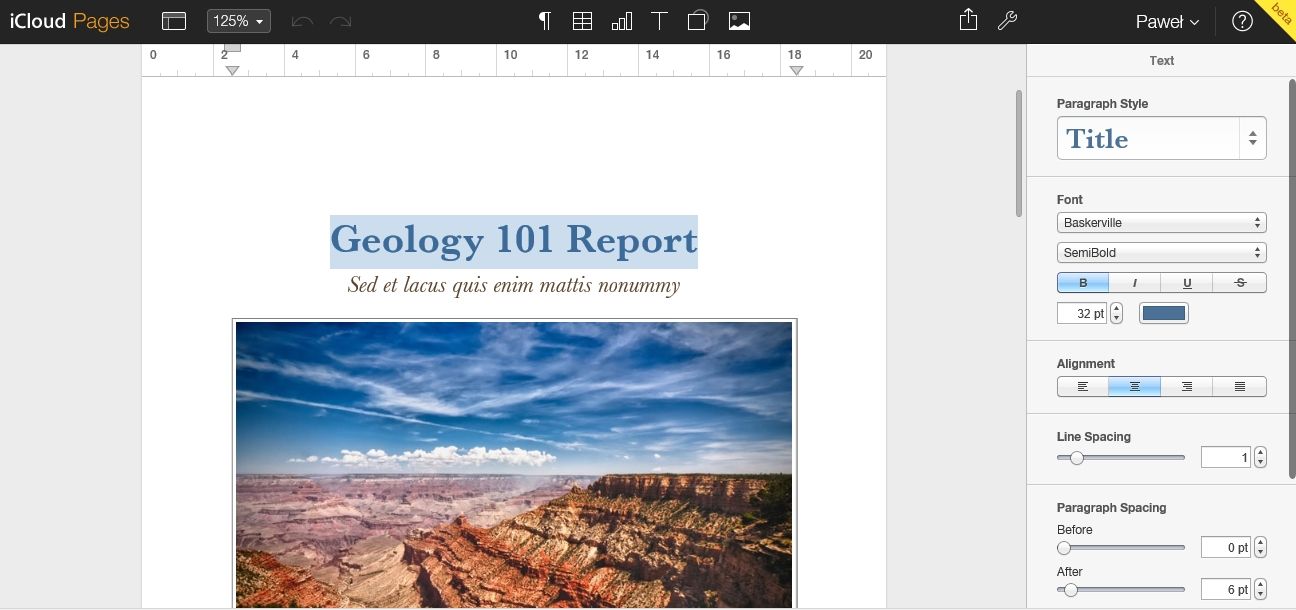
Task: Open the Share icon menu
Action: (968, 20)
